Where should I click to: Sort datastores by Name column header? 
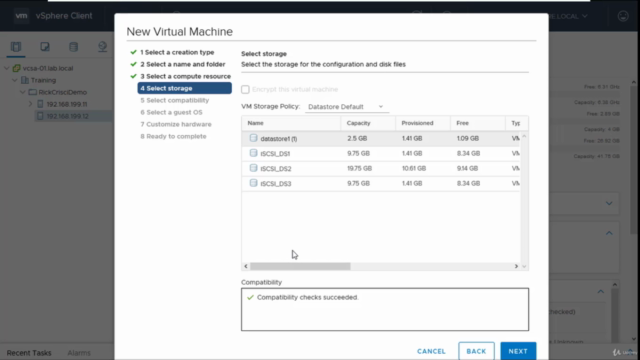[291, 123]
